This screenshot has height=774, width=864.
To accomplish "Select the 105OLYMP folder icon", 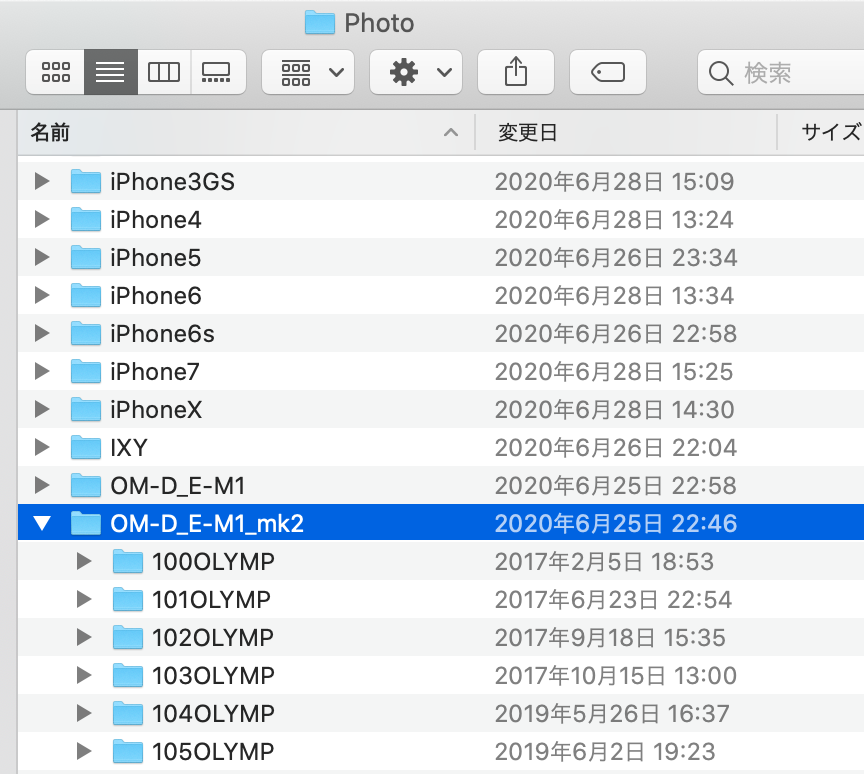I will click(x=128, y=751).
